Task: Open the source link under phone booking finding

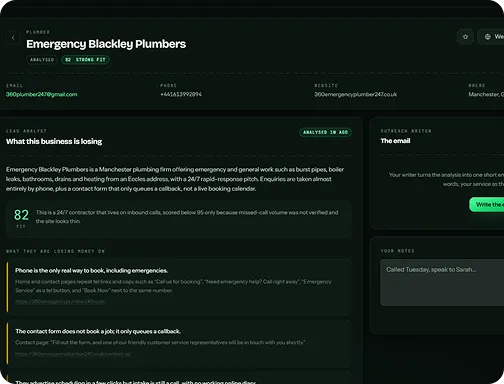Action: 60,301
